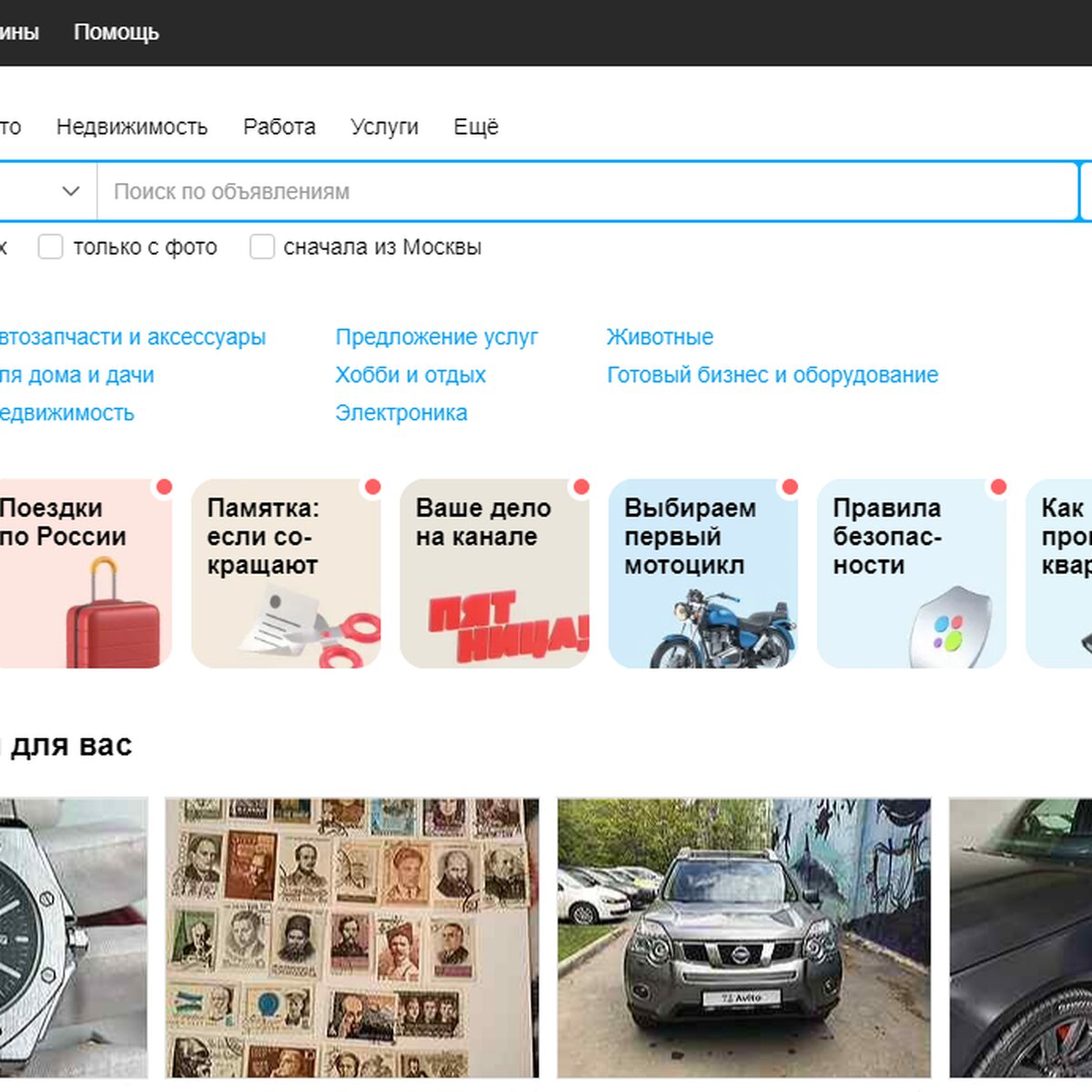
Task: Open the safety shield rules story card
Action: [x=911, y=573]
